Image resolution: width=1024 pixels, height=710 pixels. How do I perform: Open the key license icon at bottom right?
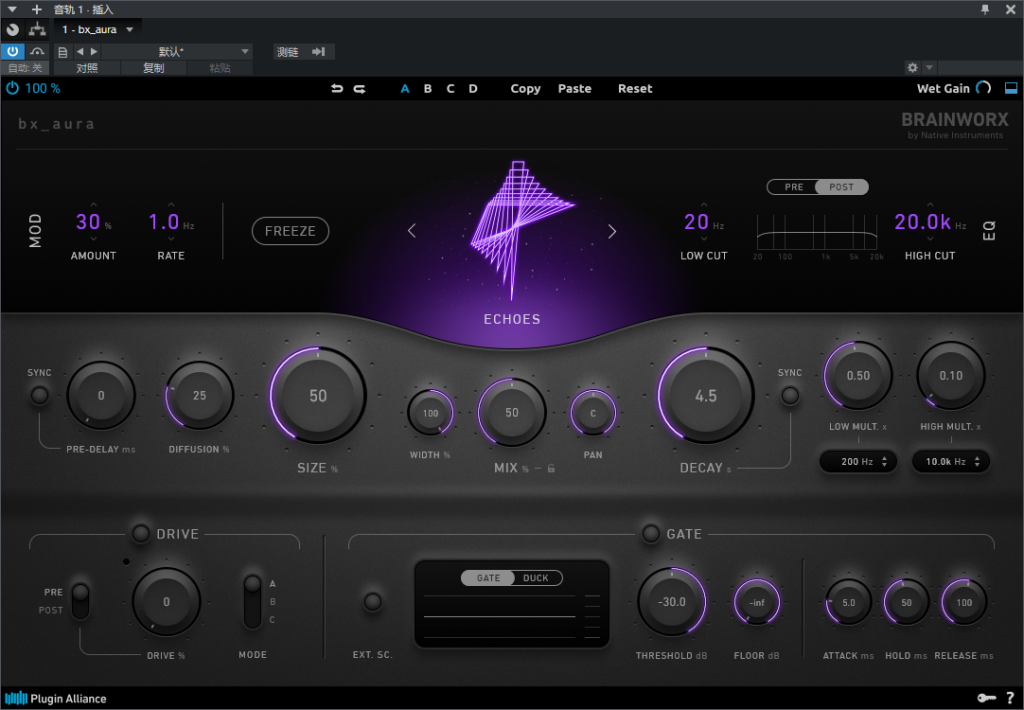point(986,698)
